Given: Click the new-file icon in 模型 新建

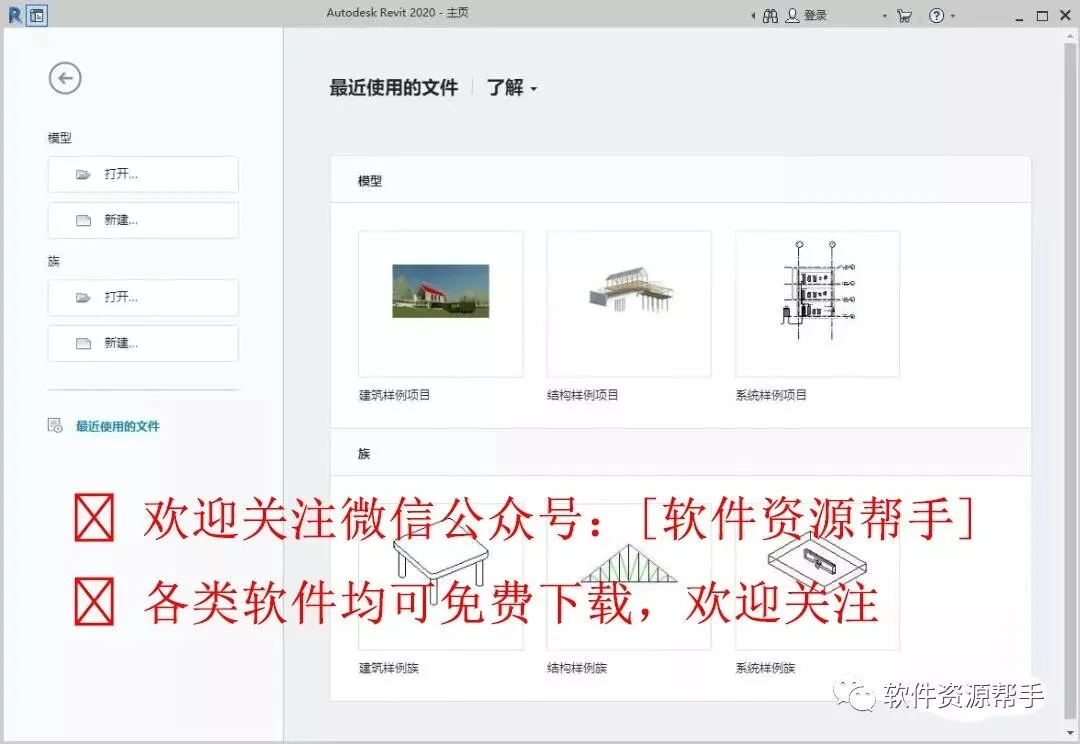Looking at the screenshot, I should (x=83, y=220).
